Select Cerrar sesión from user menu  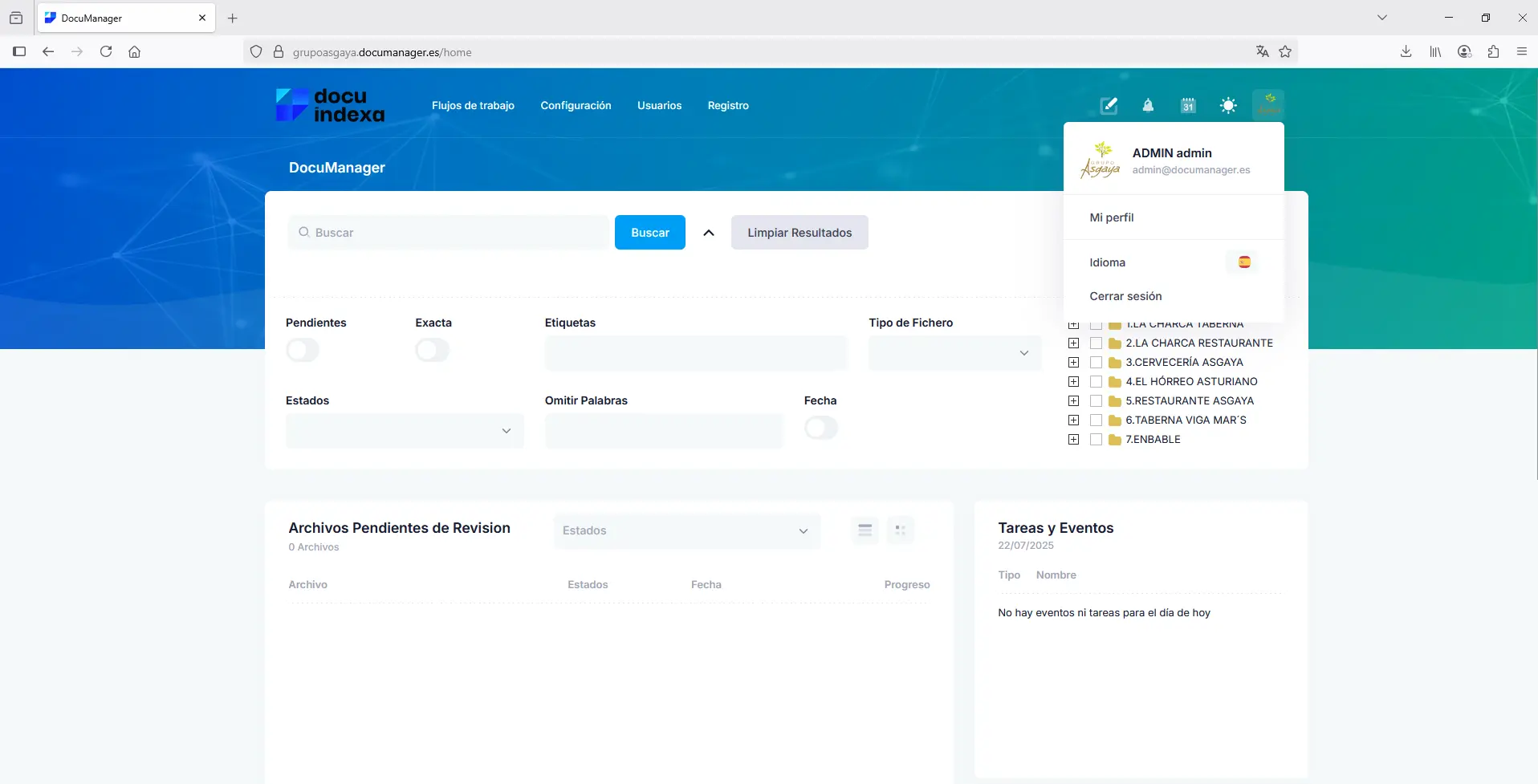click(1125, 296)
